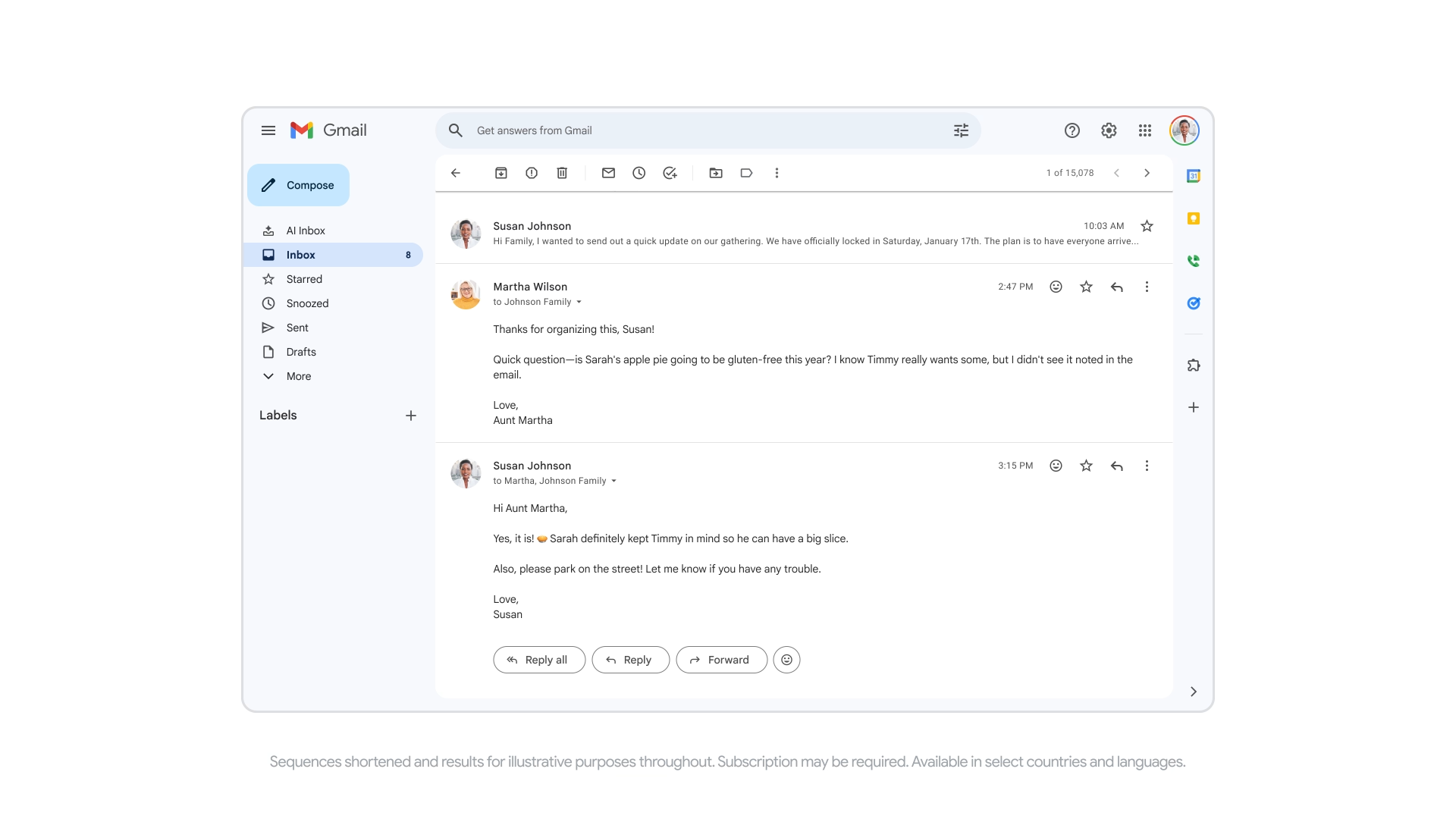Open Google Keep in the side panel
Image resolution: width=1456 pixels, height=819 pixels.
1193,219
